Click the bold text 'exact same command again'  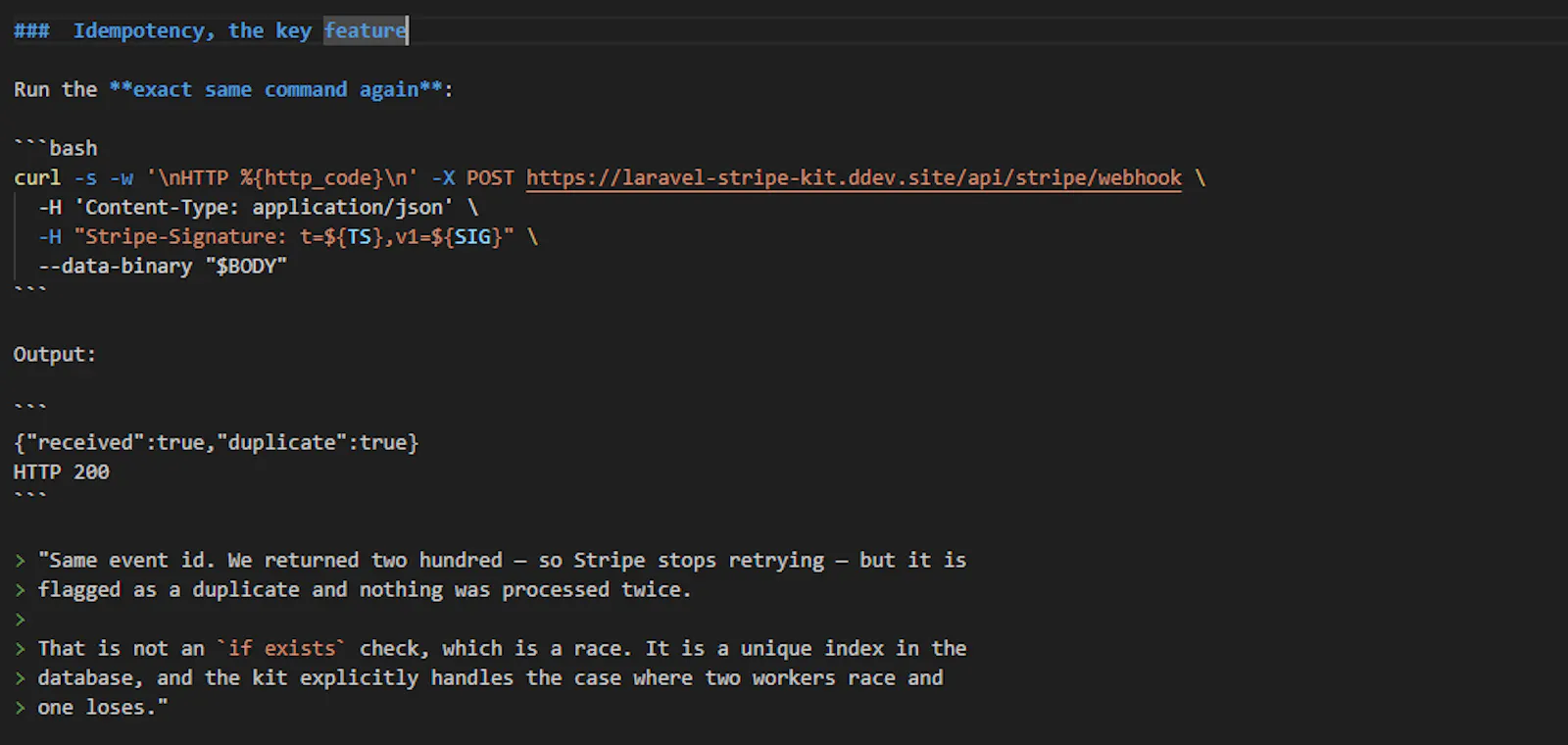pyautogui.click(x=275, y=89)
